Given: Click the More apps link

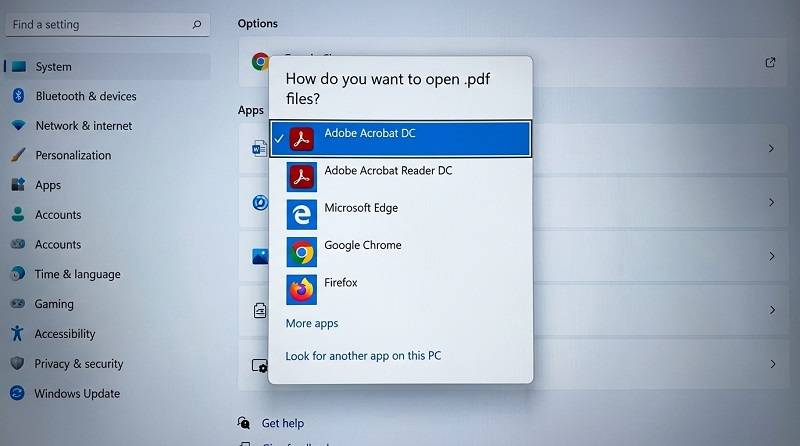Looking at the screenshot, I should coord(312,324).
